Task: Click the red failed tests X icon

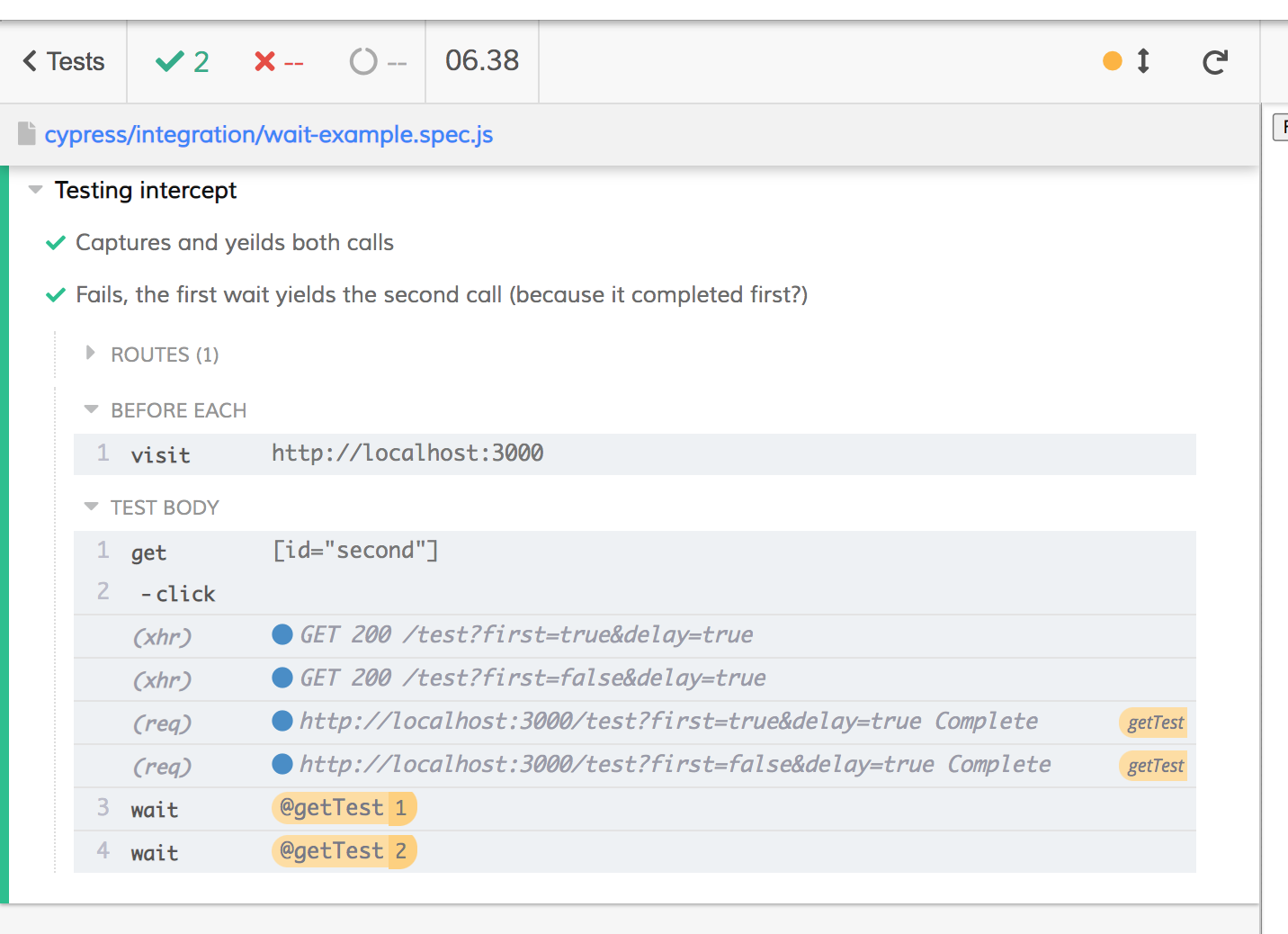Action: click(264, 61)
